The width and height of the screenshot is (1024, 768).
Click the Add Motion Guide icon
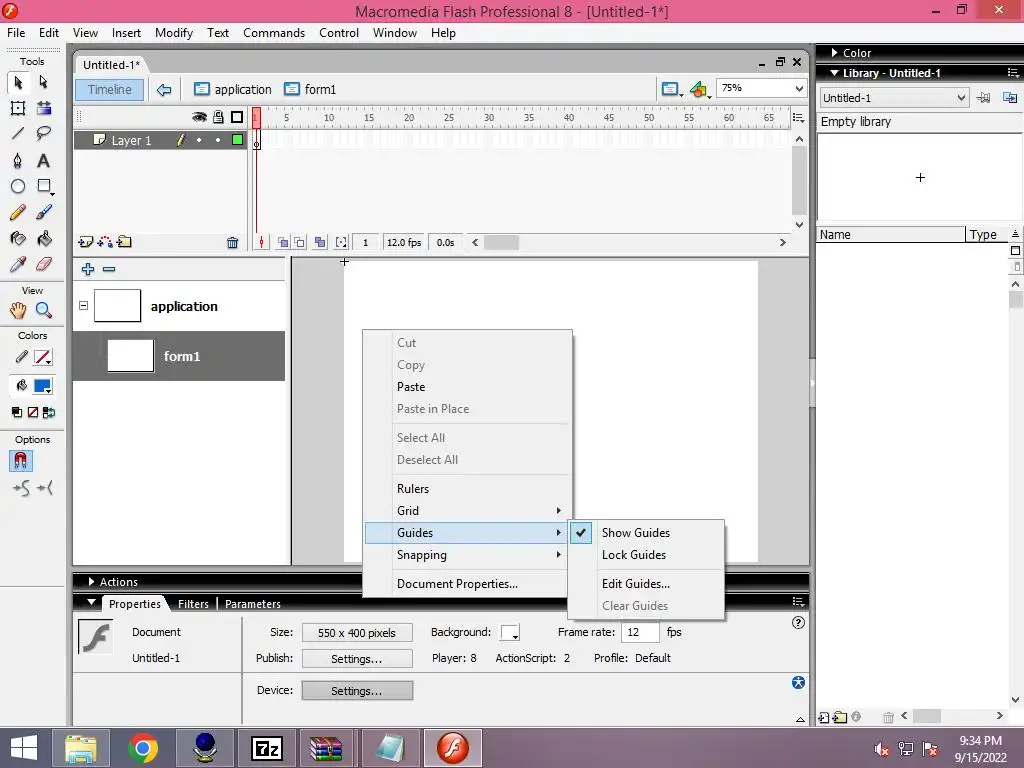click(x=104, y=242)
